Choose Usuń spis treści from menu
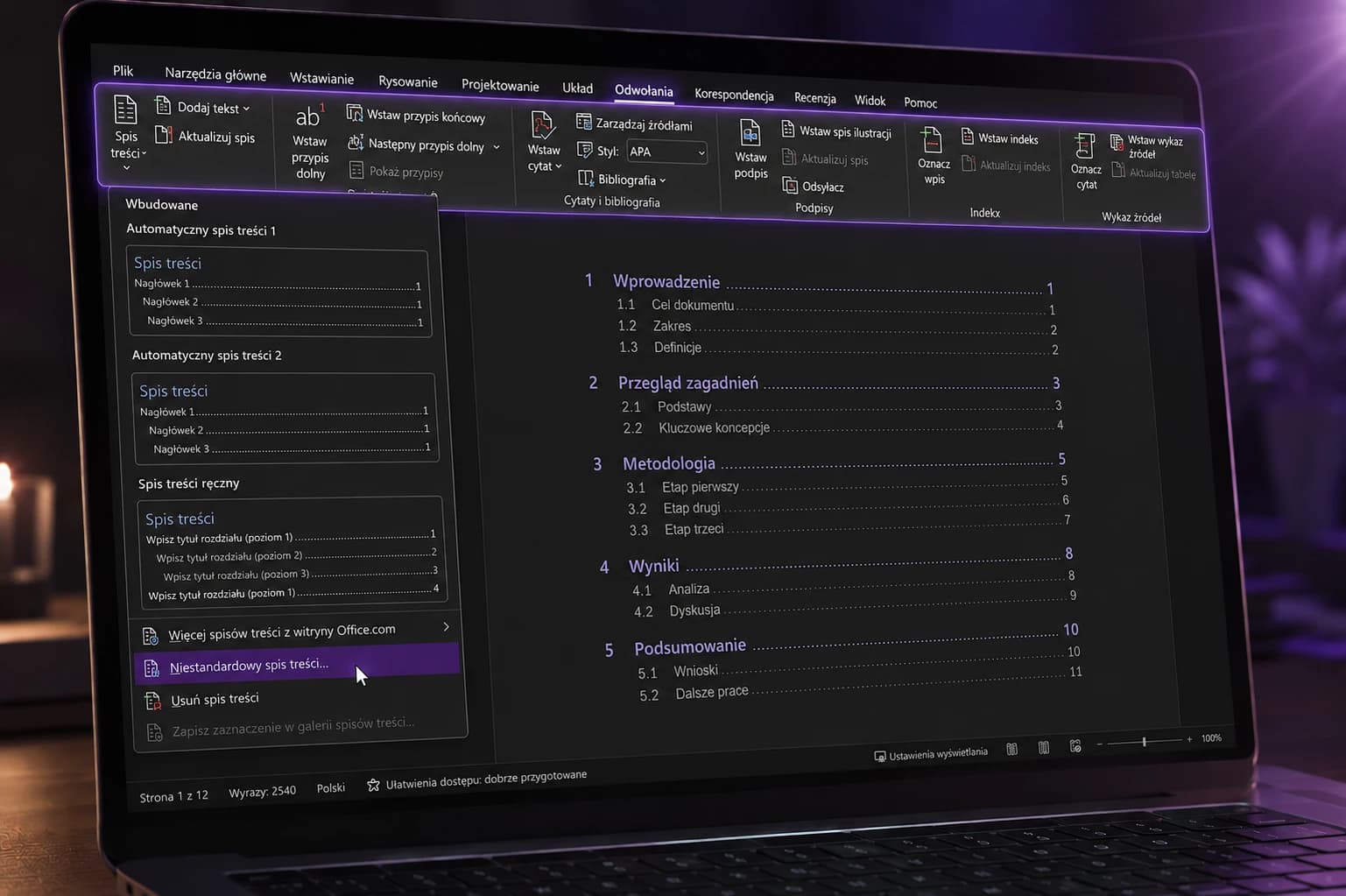The height and width of the screenshot is (896, 1346). click(214, 699)
